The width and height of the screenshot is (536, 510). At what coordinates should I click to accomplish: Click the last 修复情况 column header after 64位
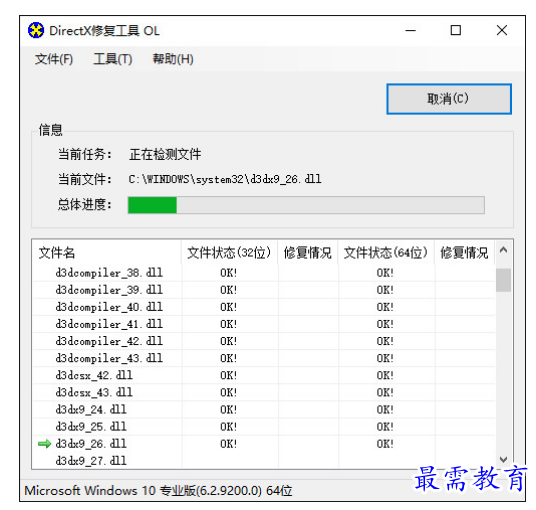pyautogui.click(x=464, y=253)
